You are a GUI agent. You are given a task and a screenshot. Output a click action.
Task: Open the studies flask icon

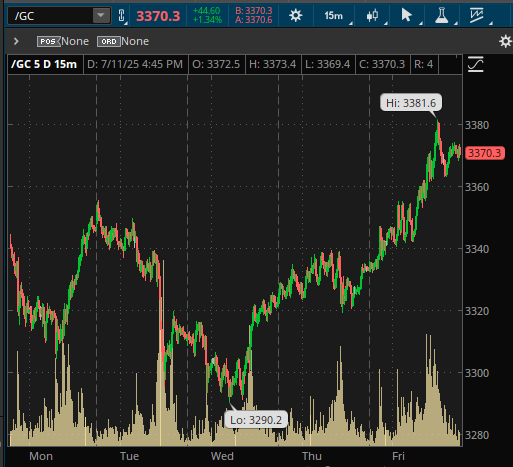click(442, 16)
